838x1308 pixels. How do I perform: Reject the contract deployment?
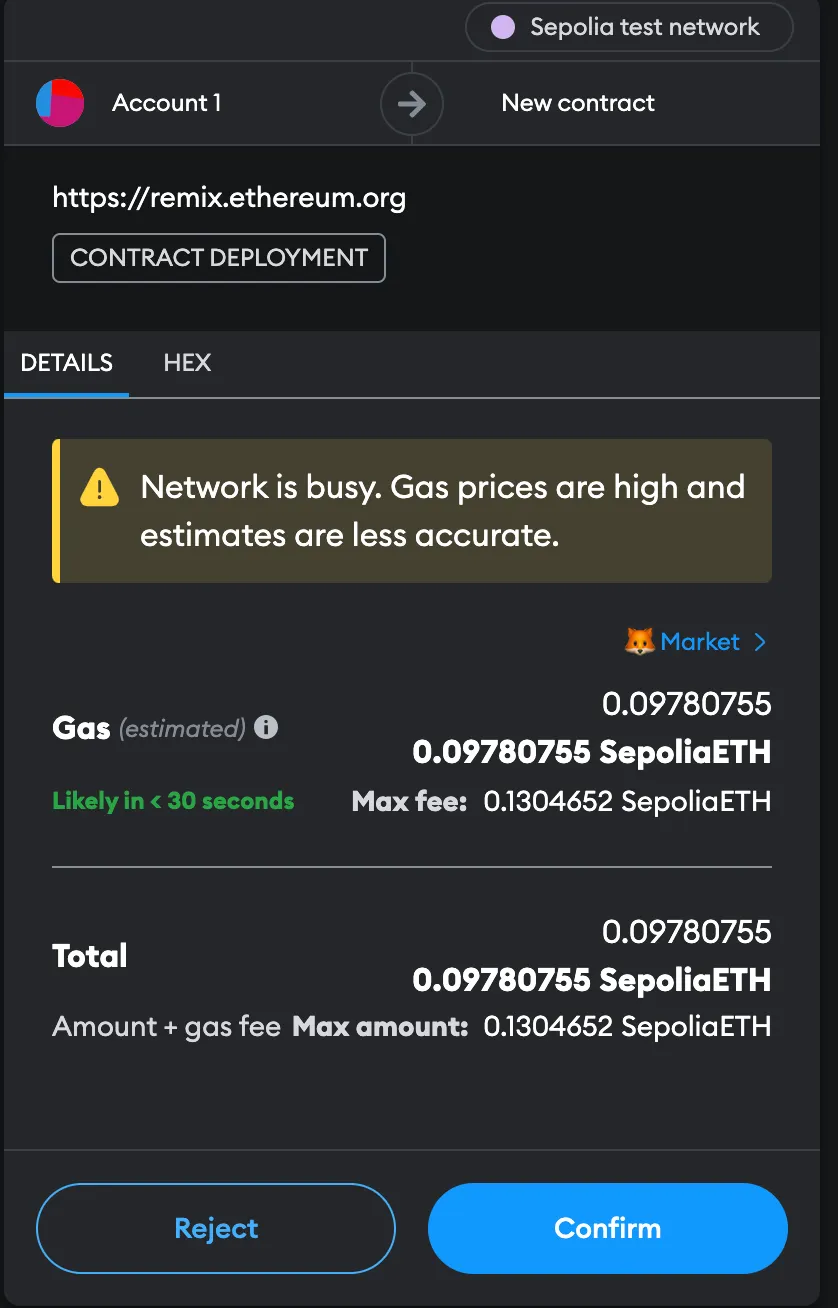click(x=216, y=1228)
